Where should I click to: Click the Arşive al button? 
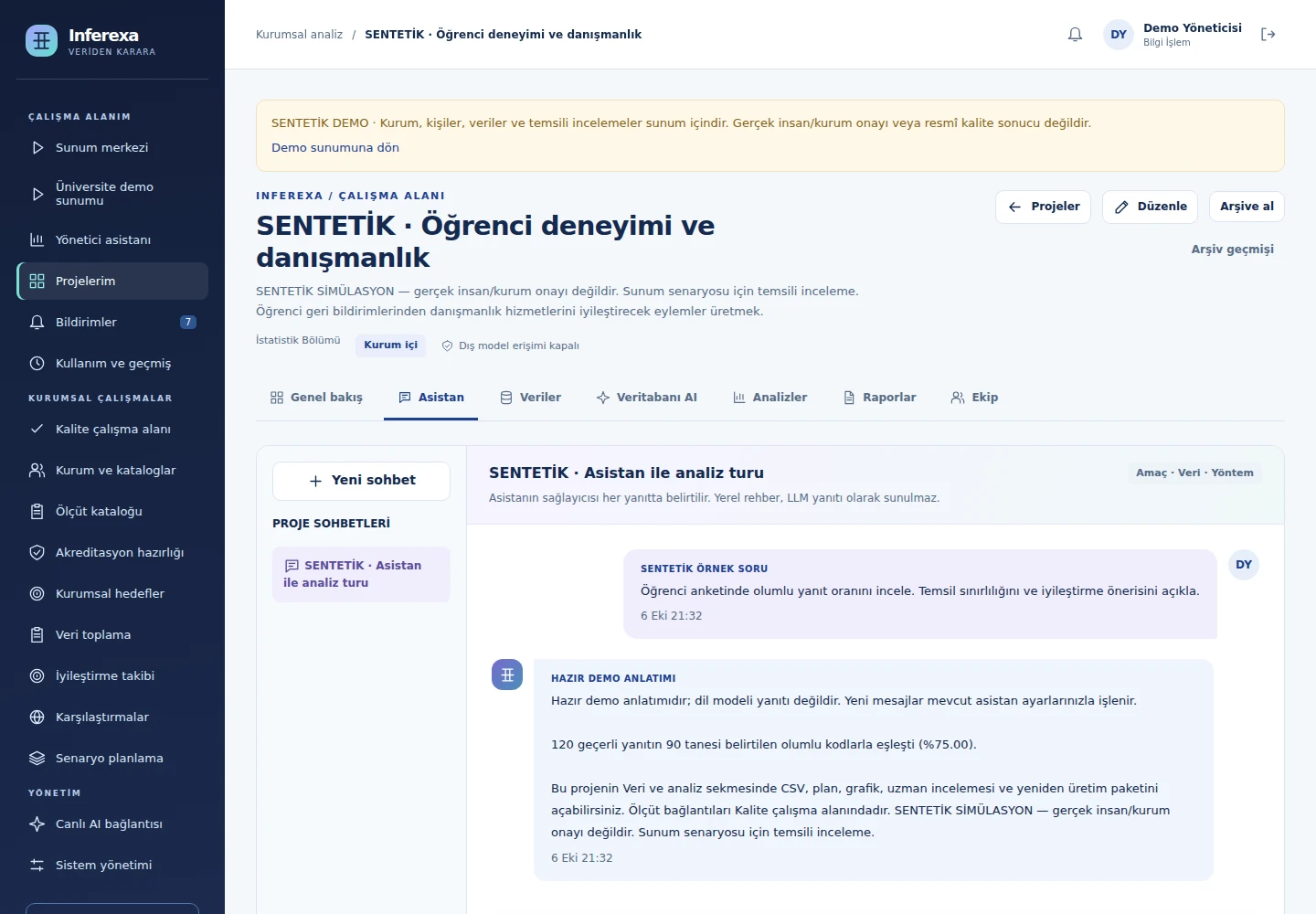tap(1247, 207)
